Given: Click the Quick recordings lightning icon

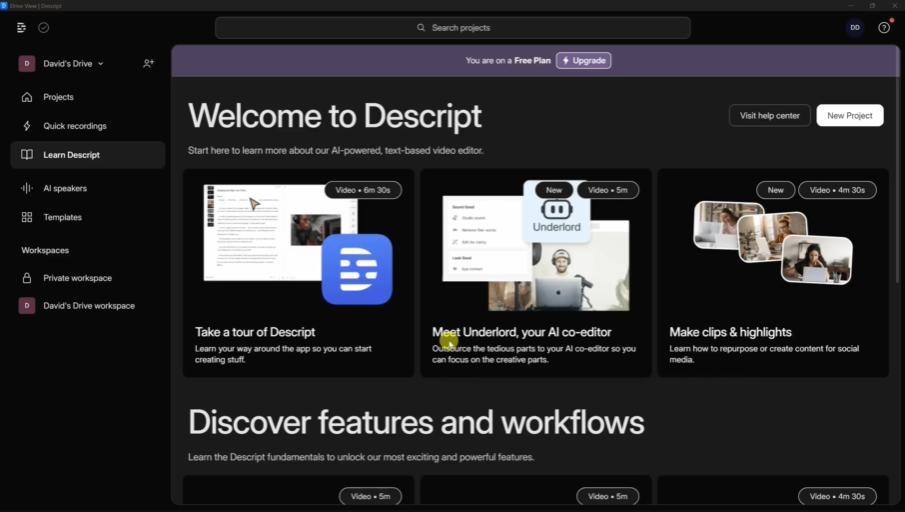Looking at the screenshot, I should coord(27,126).
